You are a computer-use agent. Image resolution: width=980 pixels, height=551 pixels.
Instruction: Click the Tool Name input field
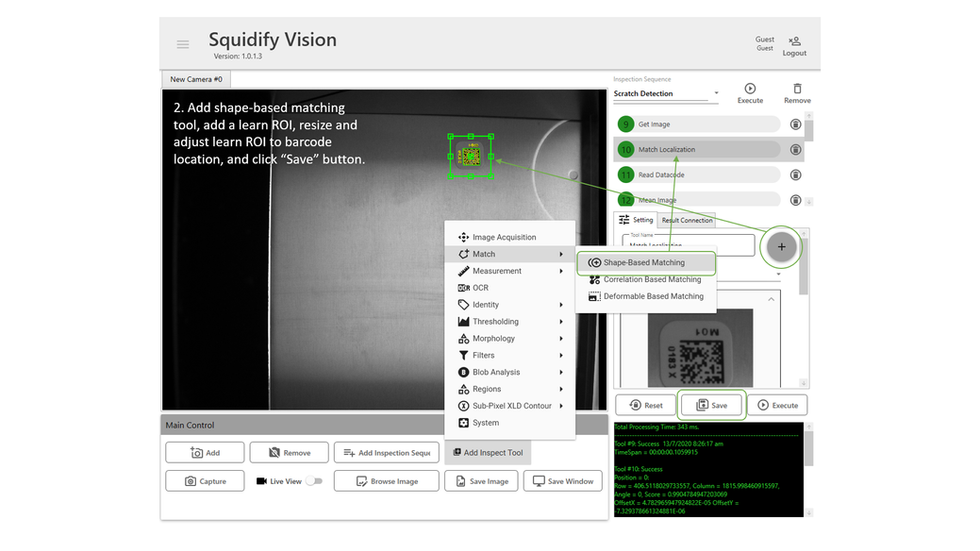(688, 245)
